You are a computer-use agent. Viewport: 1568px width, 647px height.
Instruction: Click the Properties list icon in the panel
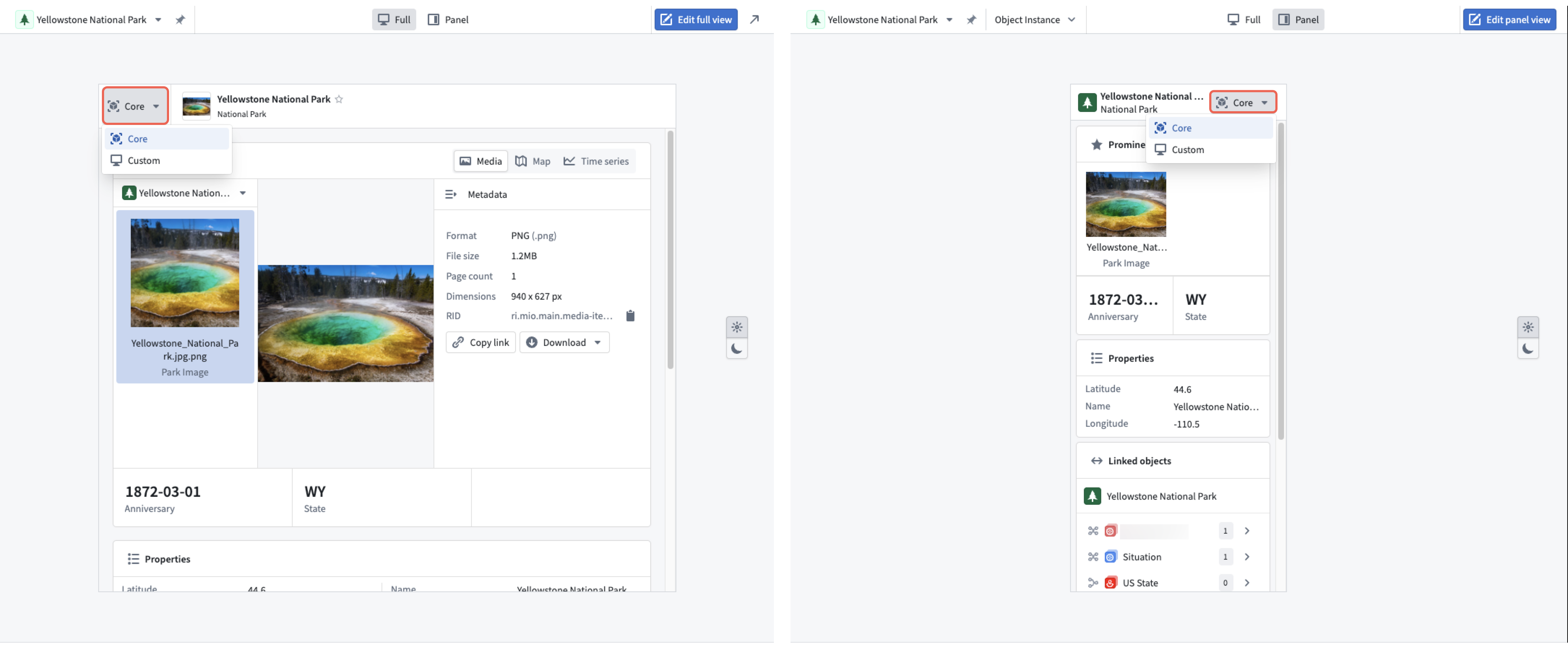point(1097,358)
